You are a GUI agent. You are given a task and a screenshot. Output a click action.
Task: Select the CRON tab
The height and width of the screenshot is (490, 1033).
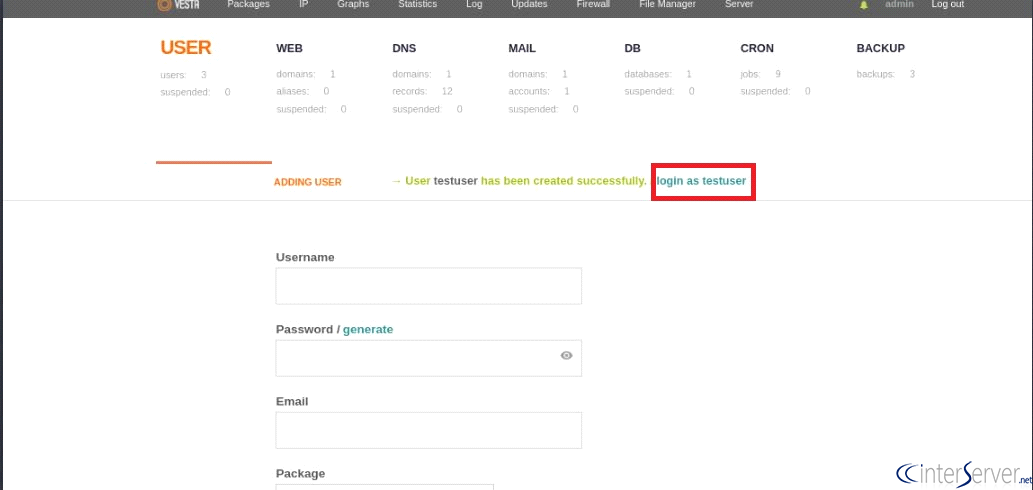coord(757,48)
